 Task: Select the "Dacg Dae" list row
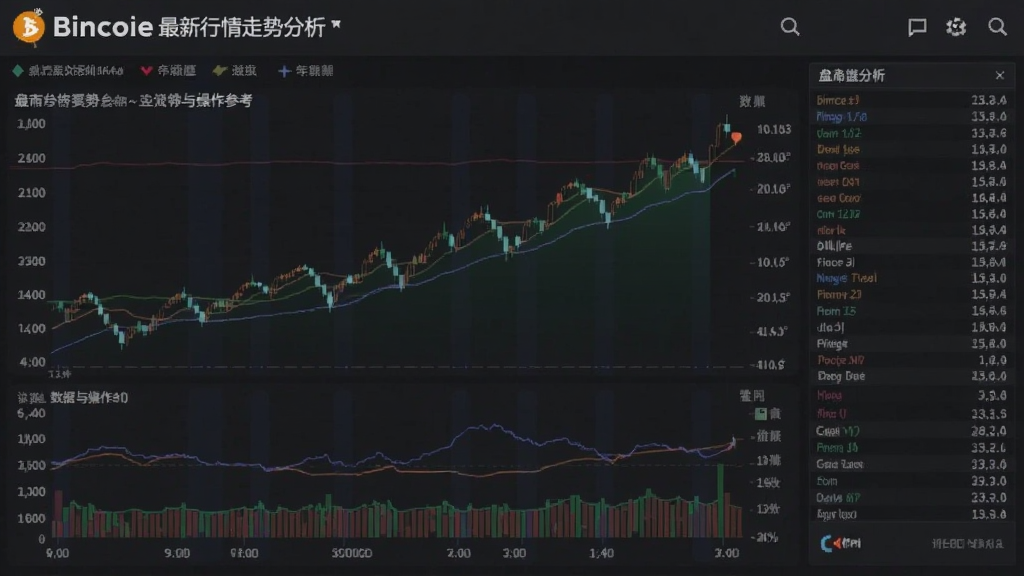point(911,376)
